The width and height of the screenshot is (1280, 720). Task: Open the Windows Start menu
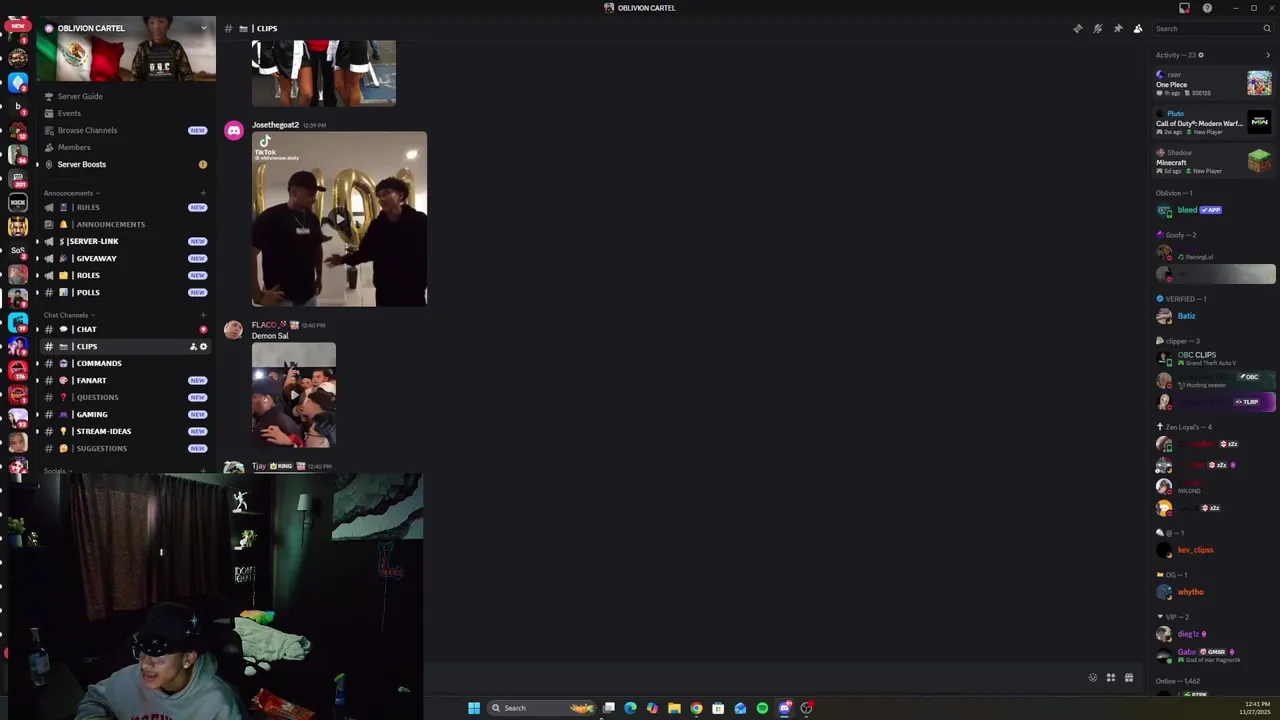[x=474, y=708]
